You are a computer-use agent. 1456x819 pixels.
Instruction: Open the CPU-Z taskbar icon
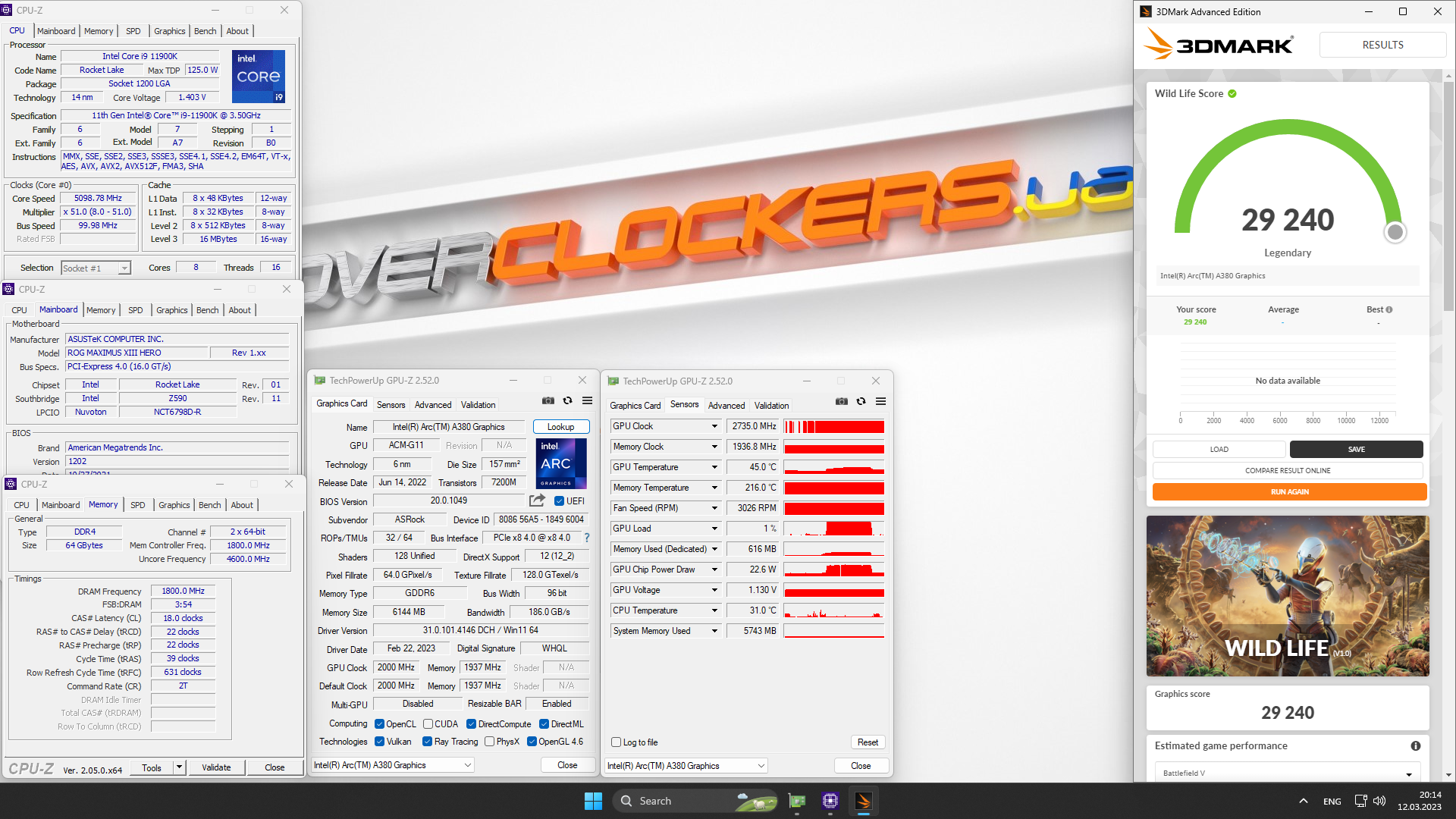(830, 801)
